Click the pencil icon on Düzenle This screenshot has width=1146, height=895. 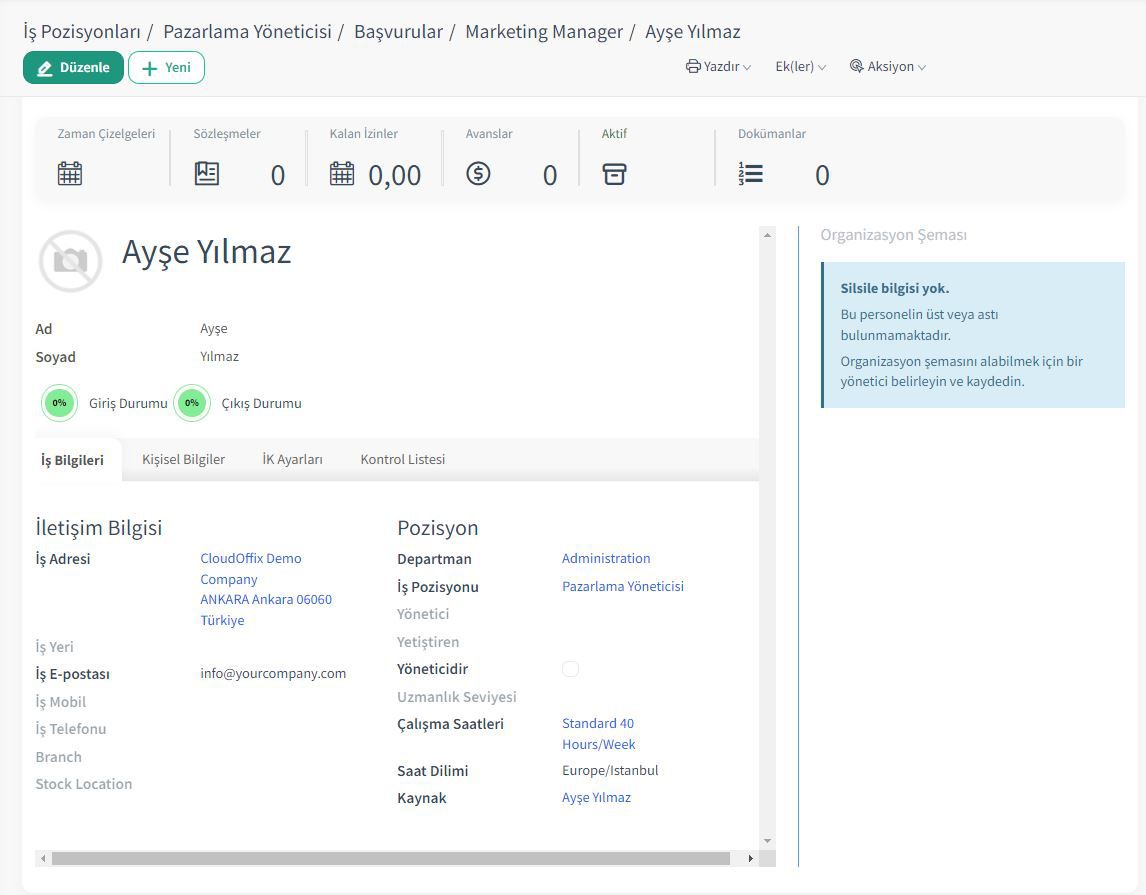point(45,68)
